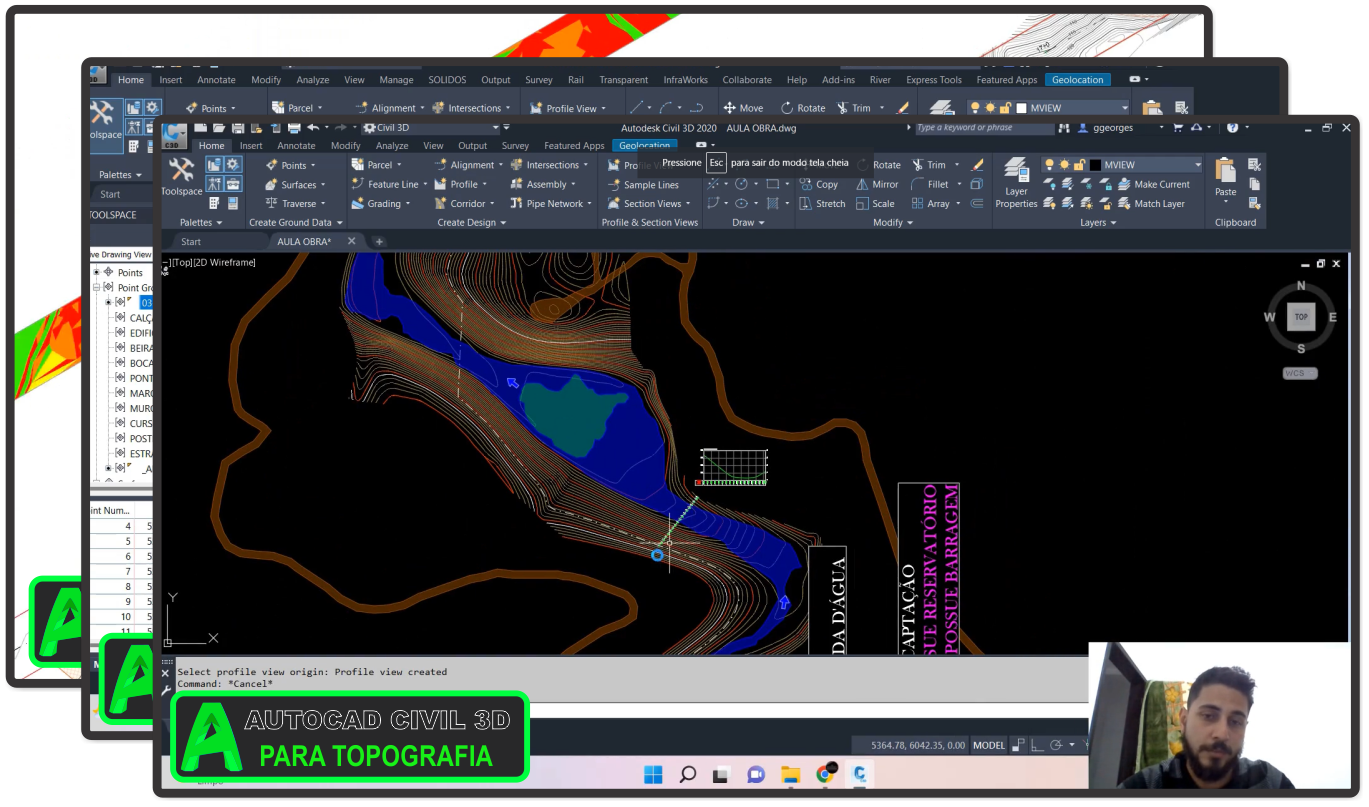Click the keyword search input field
The width and height of the screenshot is (1369, 807).
coord(983,128)
